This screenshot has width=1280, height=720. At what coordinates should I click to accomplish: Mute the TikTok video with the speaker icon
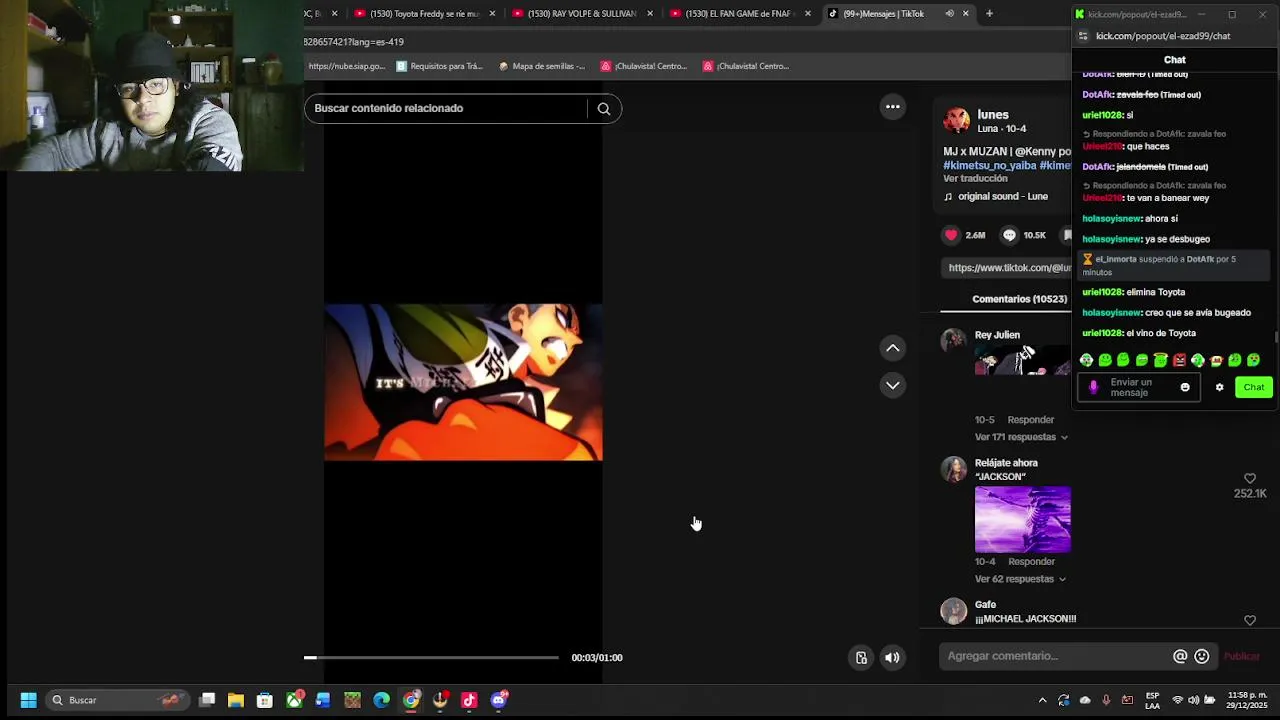point(892,658)
